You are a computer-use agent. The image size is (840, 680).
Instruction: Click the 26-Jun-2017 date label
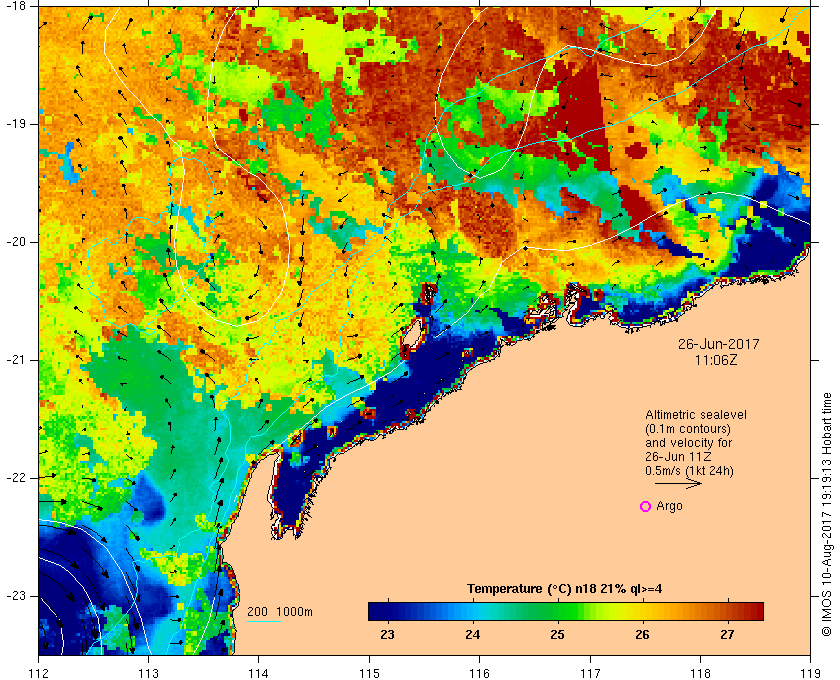click(x=719, y=344)
